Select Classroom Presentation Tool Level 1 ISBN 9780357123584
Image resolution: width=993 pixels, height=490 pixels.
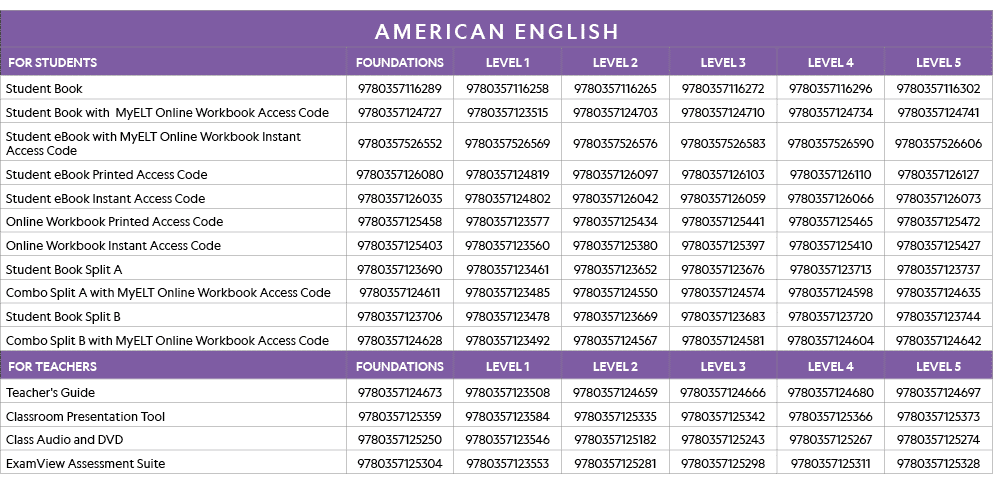coord(507,417)
